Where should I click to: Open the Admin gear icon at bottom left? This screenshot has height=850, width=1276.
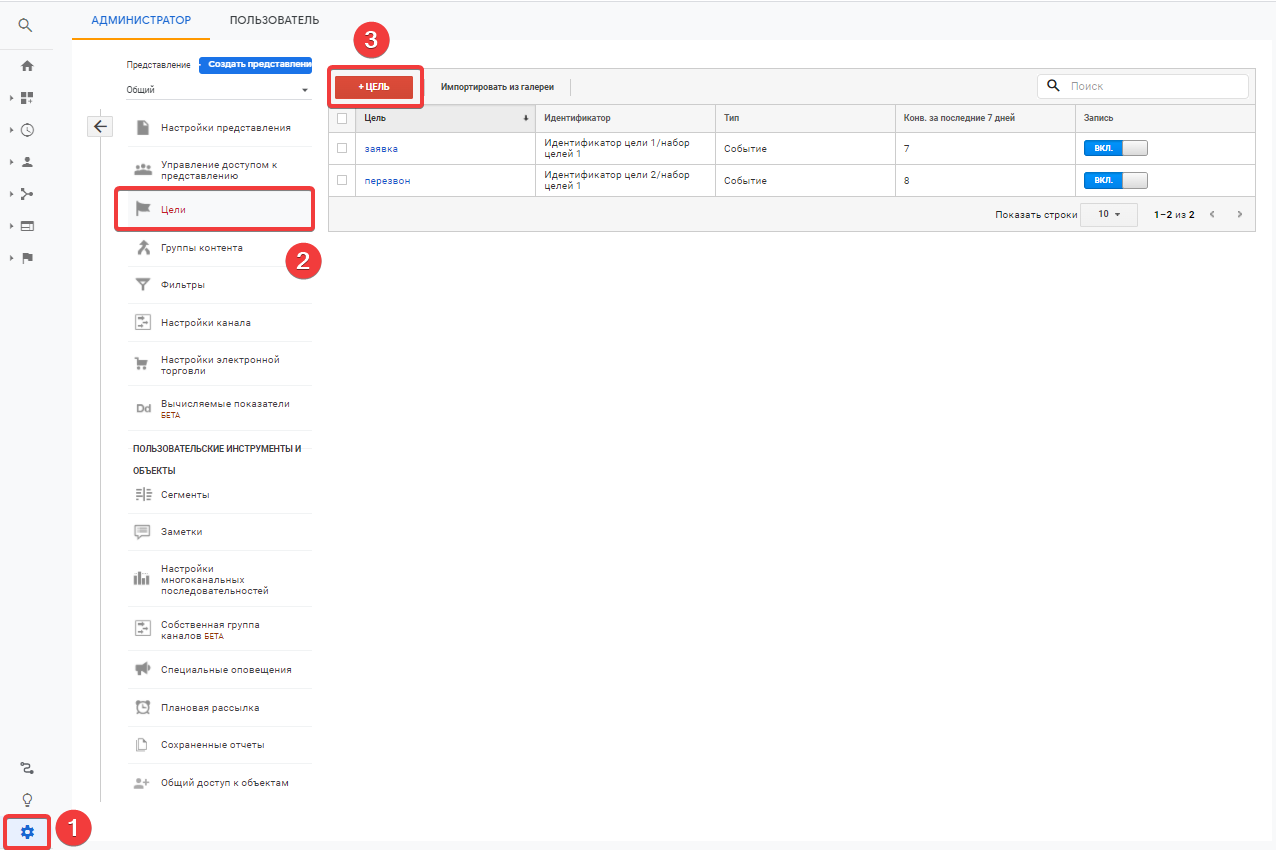pos(27,832)
